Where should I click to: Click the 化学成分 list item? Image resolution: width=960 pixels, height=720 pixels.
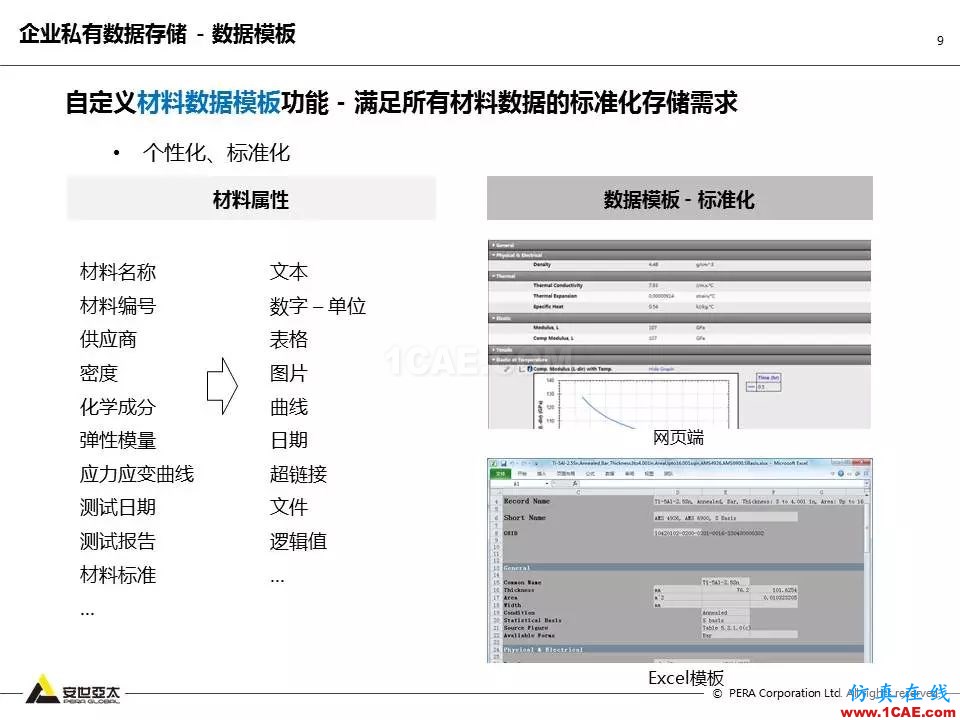click(x=118, y=407)
